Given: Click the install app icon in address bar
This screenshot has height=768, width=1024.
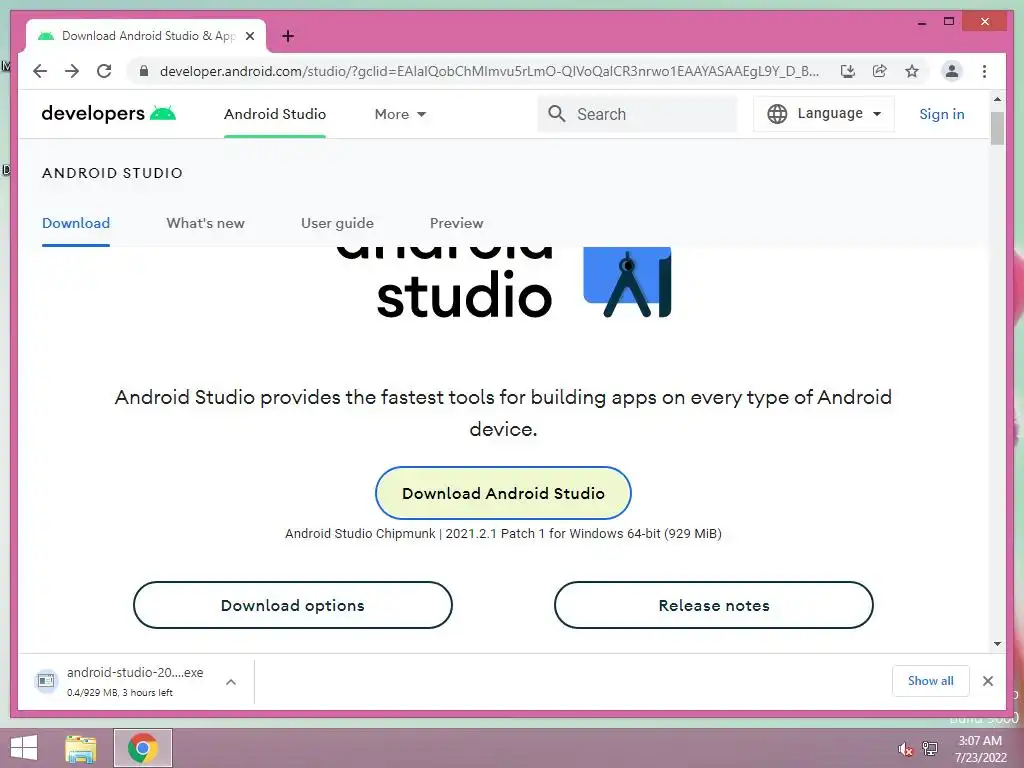Looking at the screenshot, I should coord(848,71).
